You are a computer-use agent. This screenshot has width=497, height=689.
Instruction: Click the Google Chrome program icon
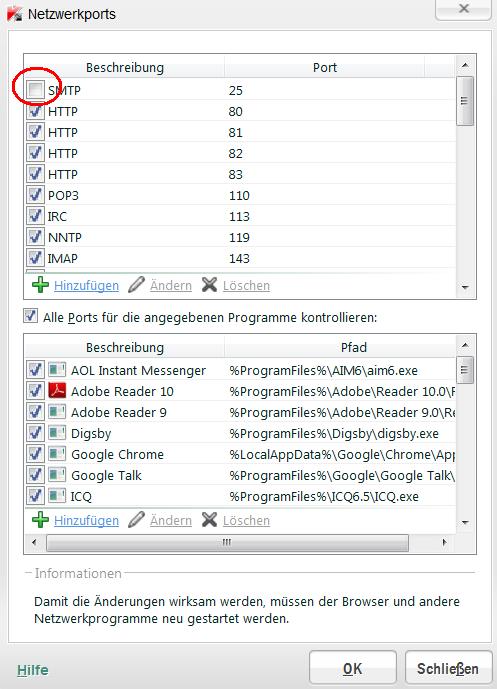[57, 453]
